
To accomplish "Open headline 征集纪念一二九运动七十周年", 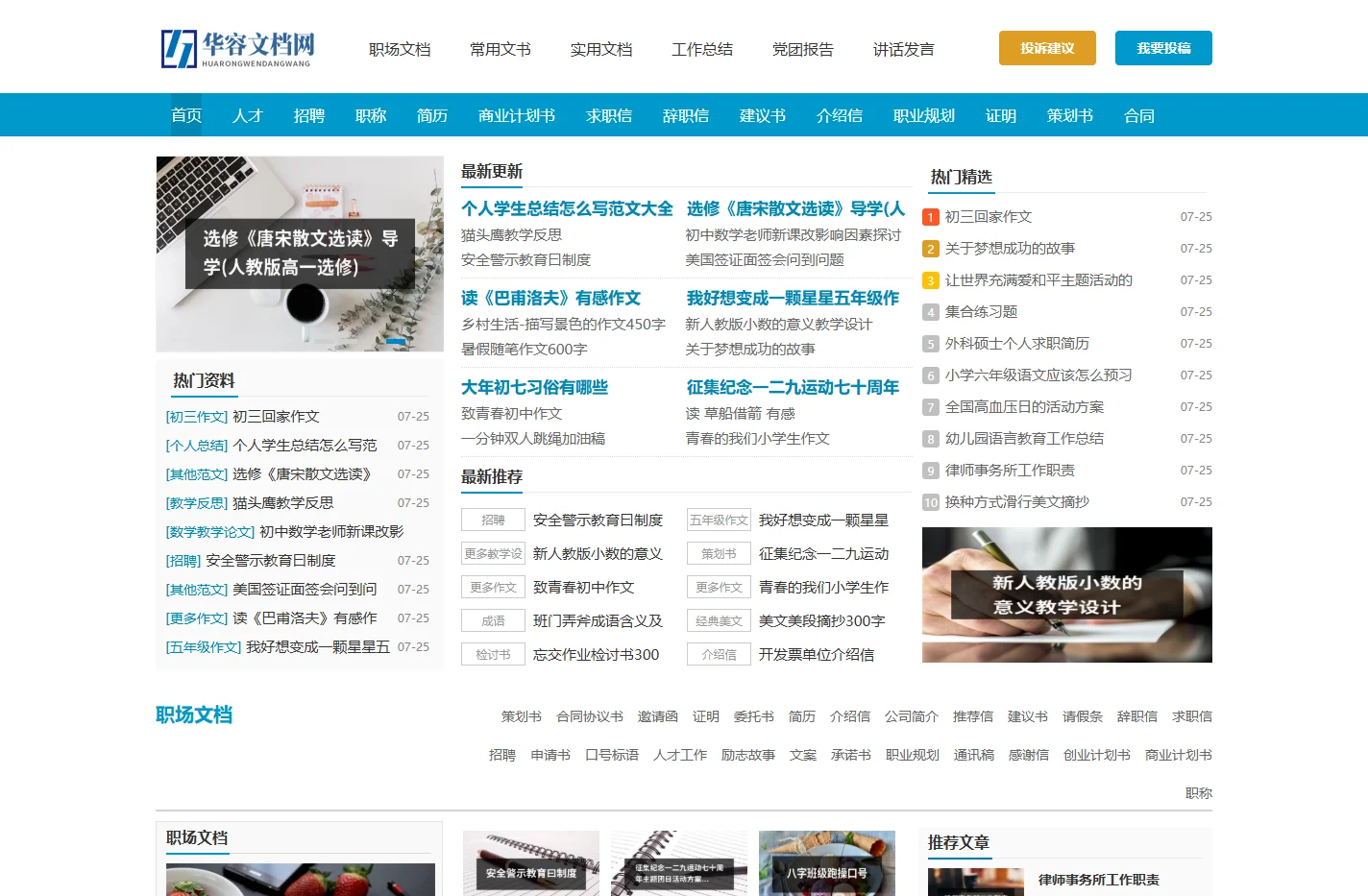I will [793, 387].
